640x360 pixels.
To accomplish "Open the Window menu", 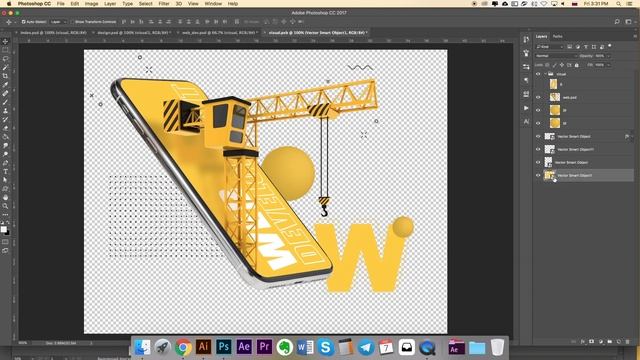I will pyautogui.click(x=213, y=4).
